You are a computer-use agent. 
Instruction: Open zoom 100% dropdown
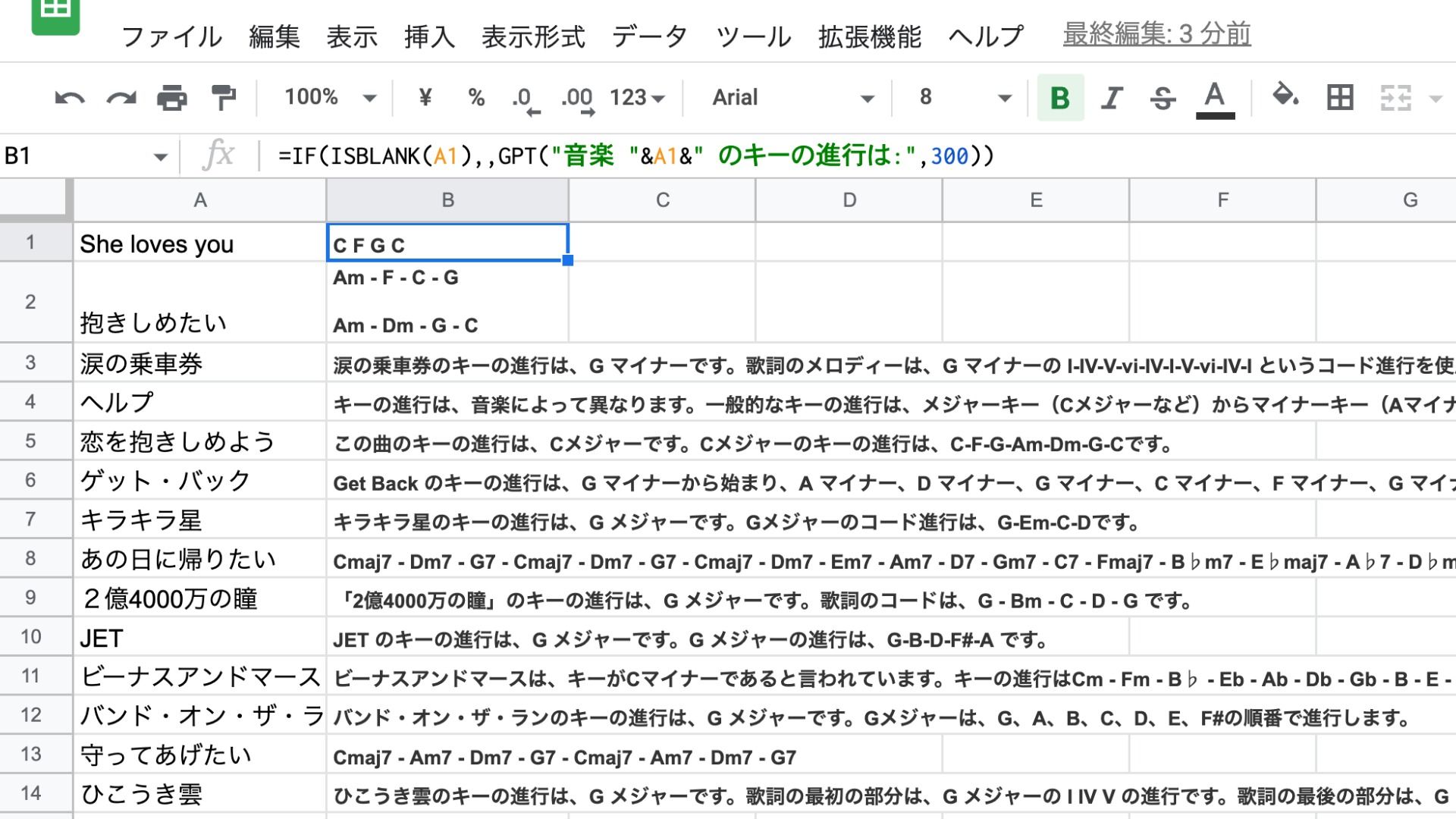(x=330, y=97)
